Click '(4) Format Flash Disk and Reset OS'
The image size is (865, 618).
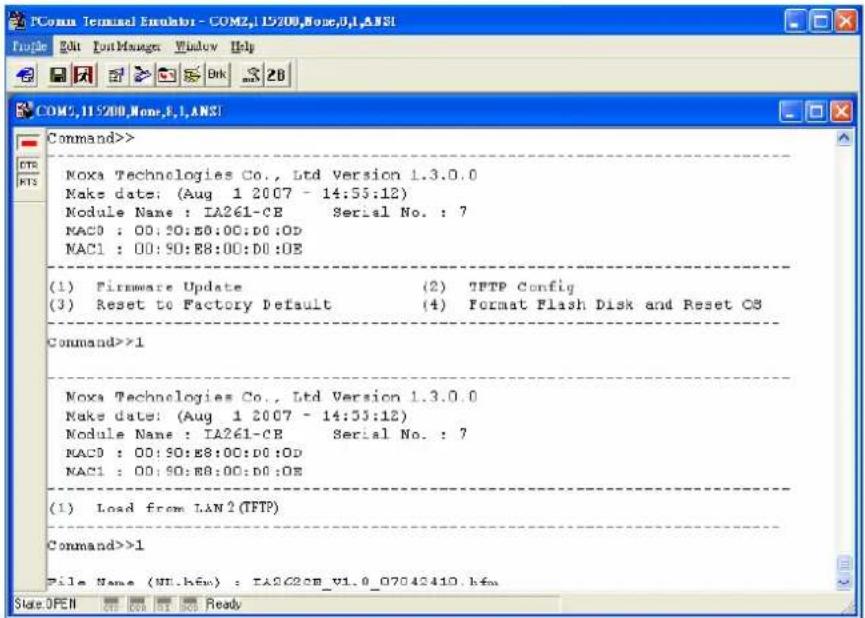pos(592,305)
